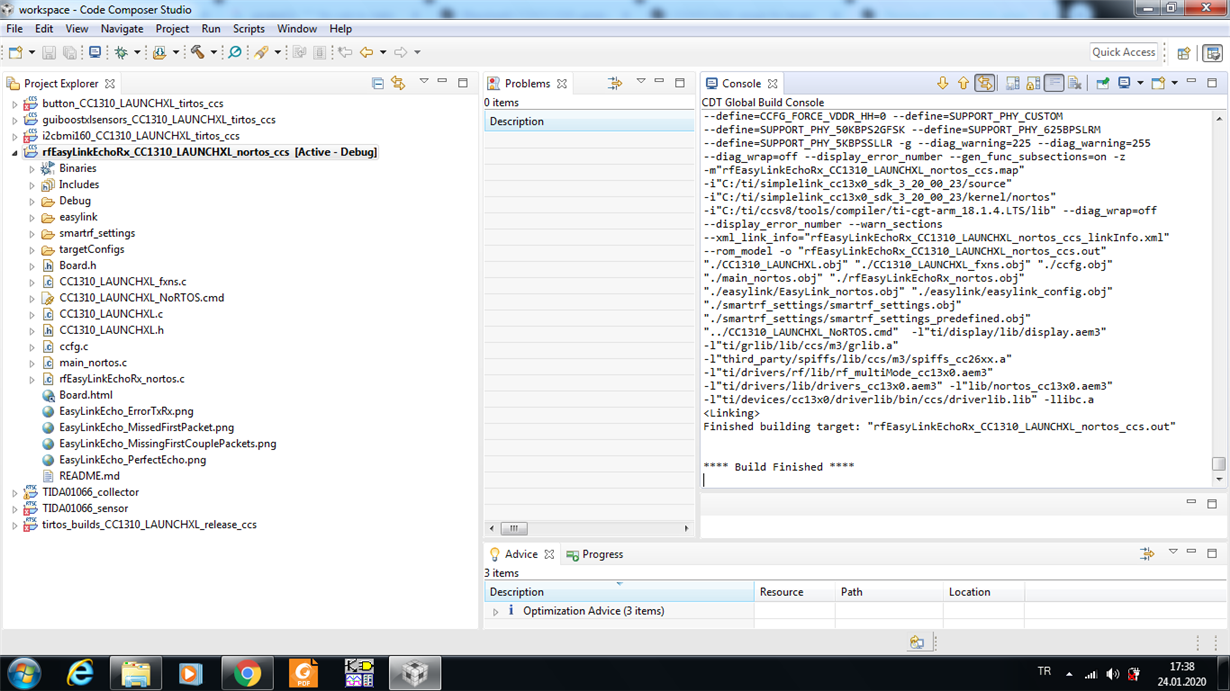Expand Optimization Advice (3 items)
1230x691 pixels.
click(x=495, y=611)
